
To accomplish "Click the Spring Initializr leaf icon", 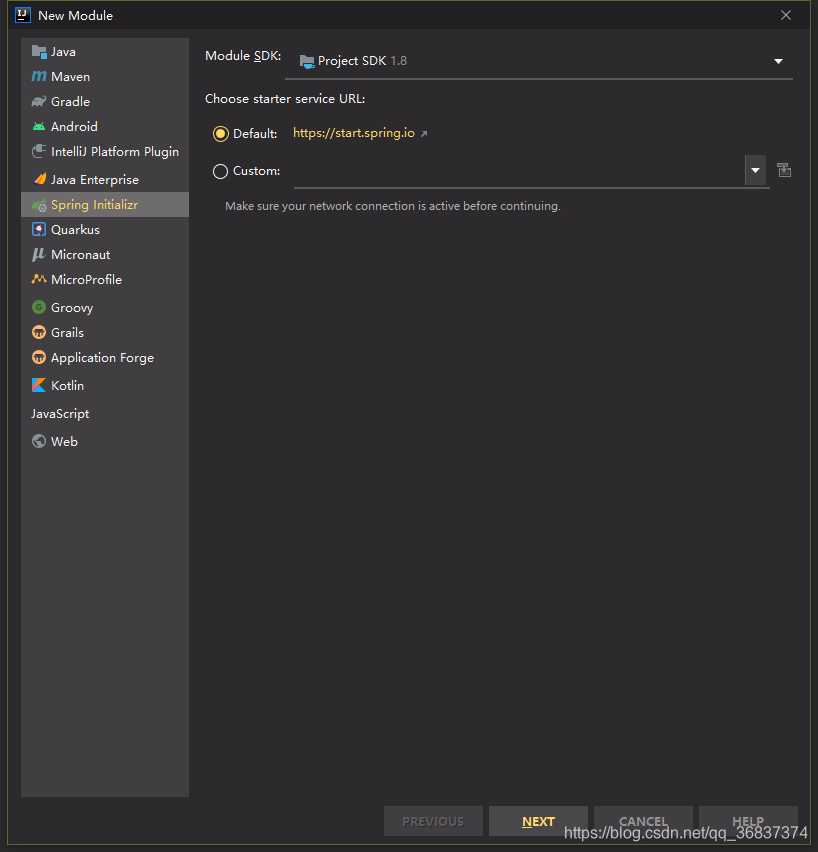I will click(39, 205).
